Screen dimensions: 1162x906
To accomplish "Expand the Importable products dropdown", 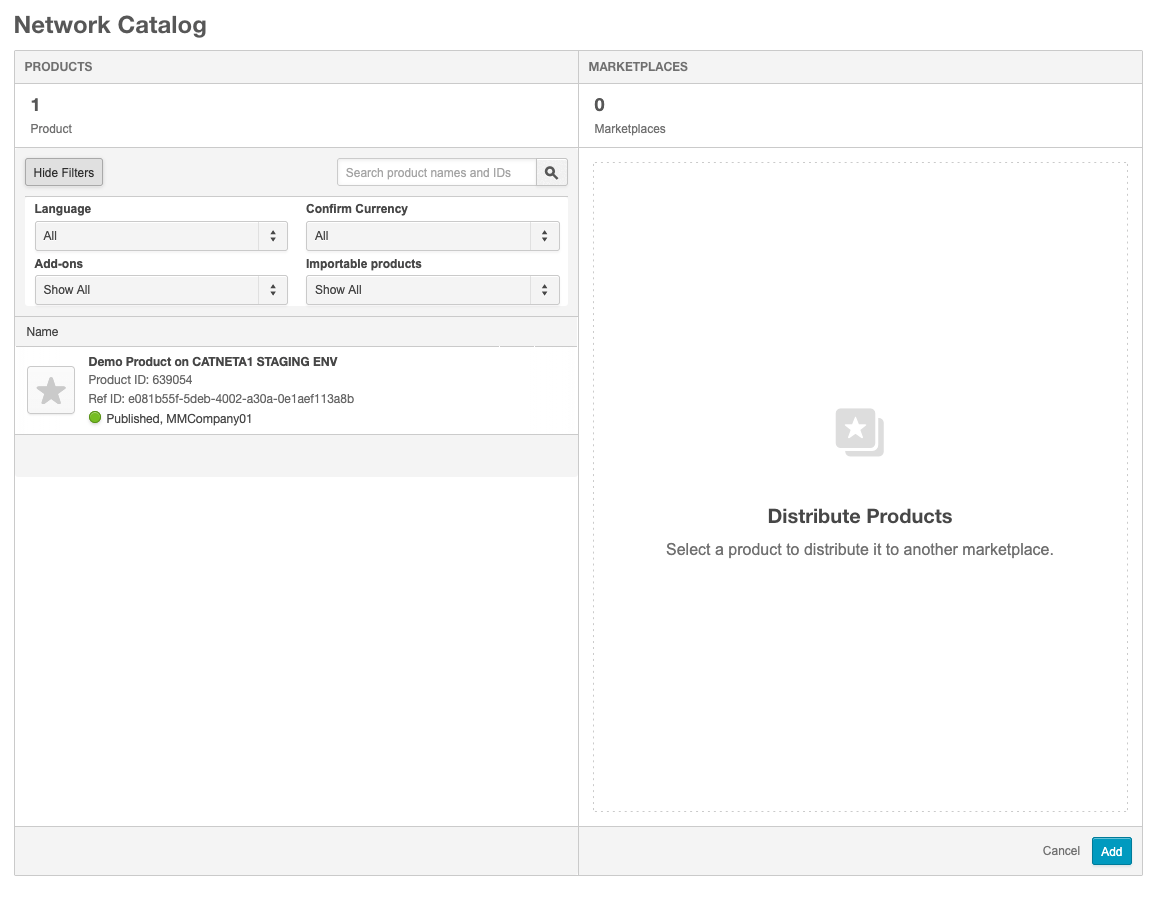I will (432, 290).
